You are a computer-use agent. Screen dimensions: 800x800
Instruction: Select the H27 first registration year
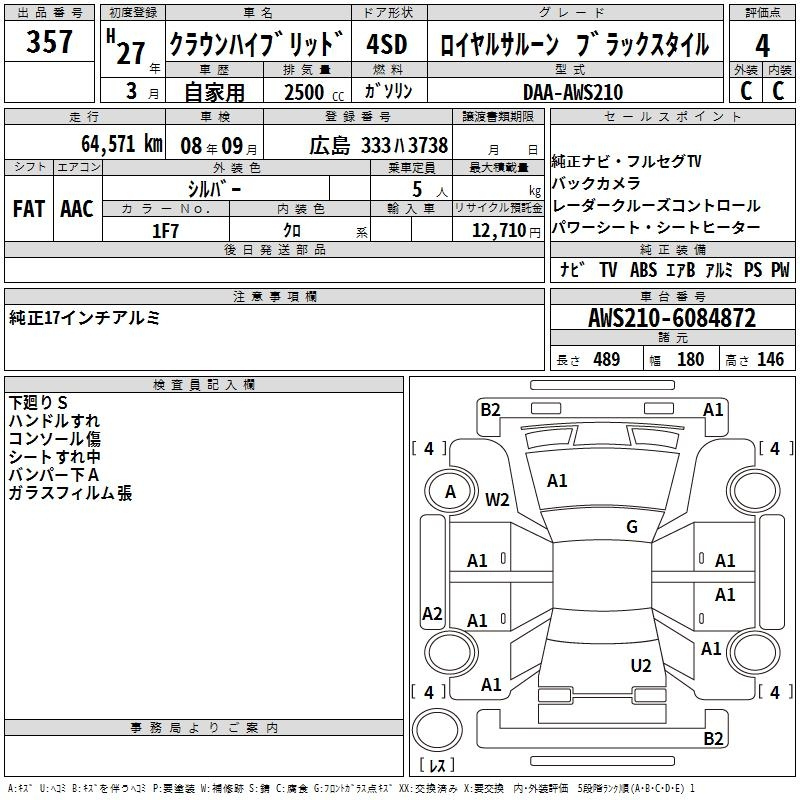[126, 47]
